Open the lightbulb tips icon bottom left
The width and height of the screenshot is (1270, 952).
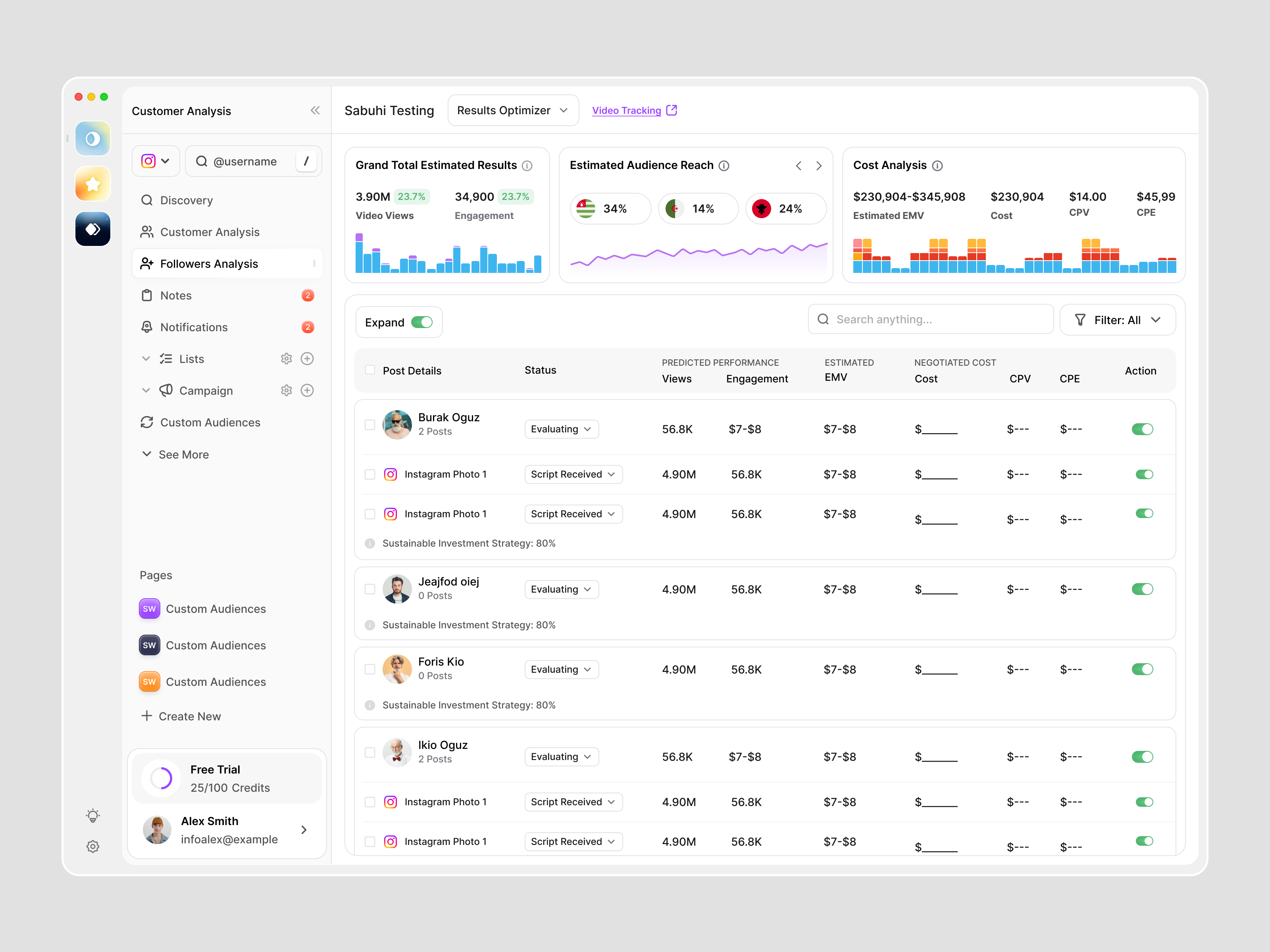[x=92, y=815]
